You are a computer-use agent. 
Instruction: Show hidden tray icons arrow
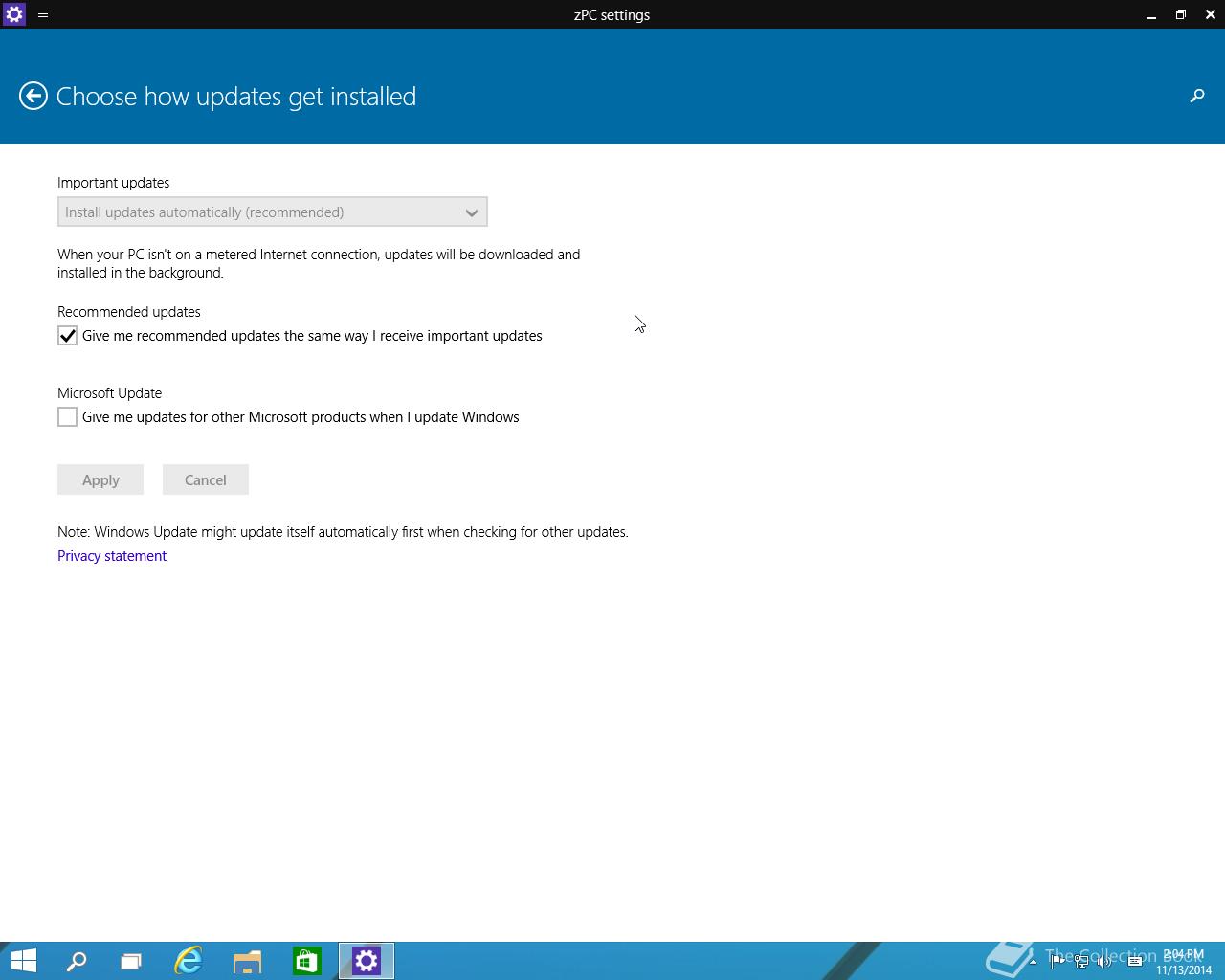pos(1033,961)
